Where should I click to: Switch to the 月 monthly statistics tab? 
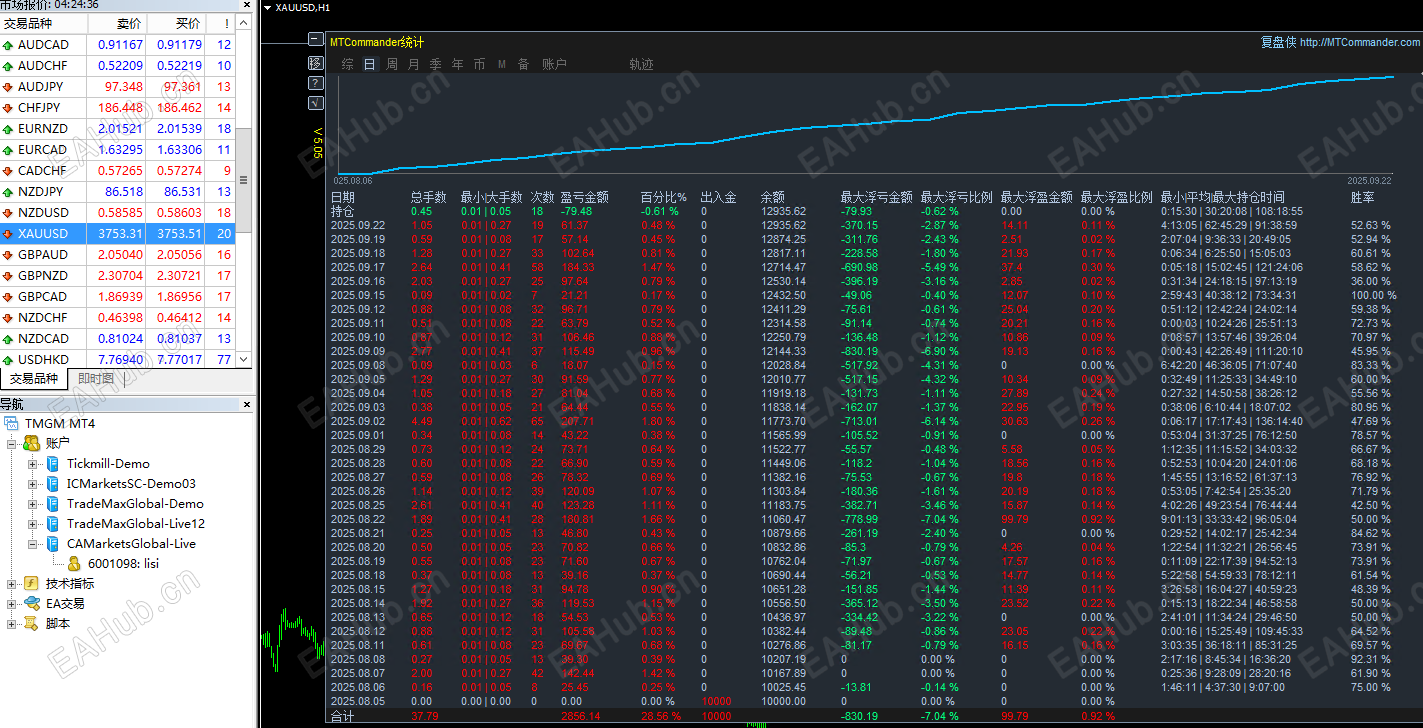coord(413,64)
